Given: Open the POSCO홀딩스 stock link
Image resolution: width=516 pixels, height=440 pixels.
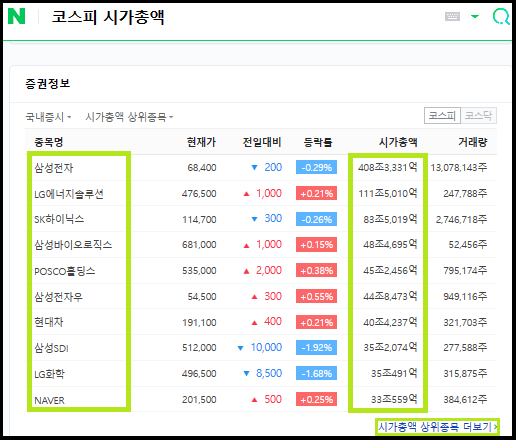Looking at the screenshot, I should point(65,271).
